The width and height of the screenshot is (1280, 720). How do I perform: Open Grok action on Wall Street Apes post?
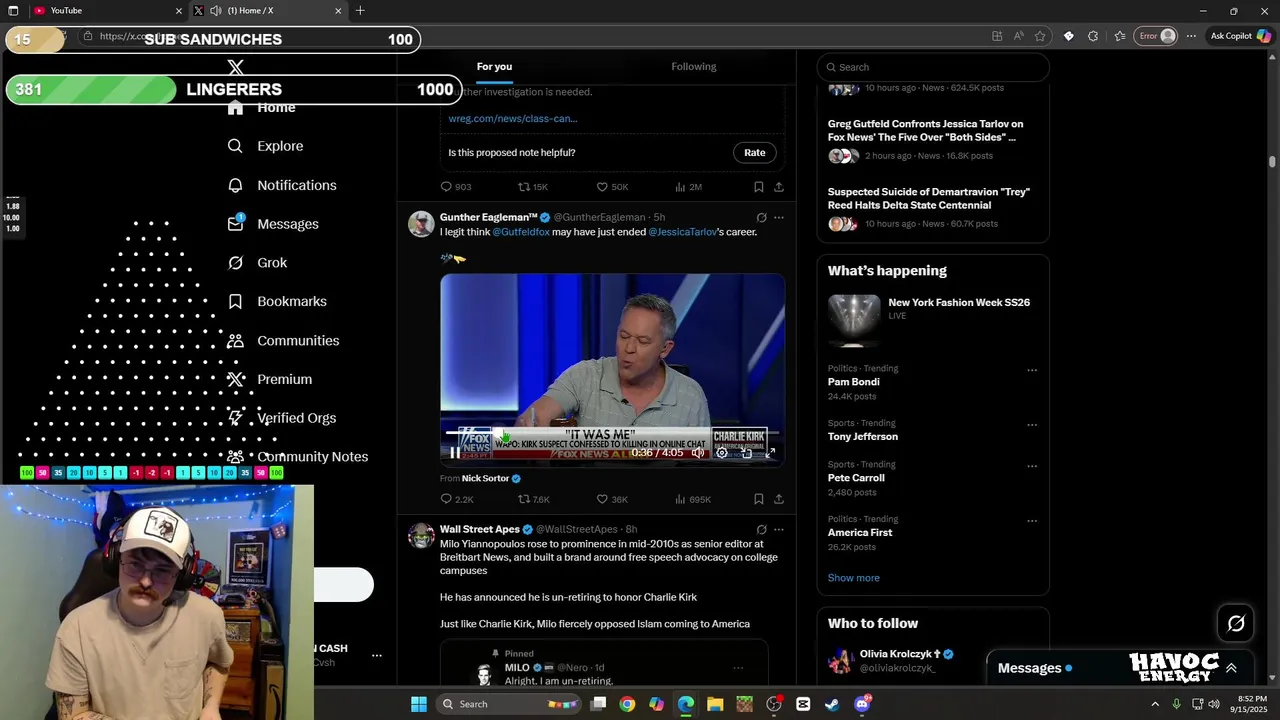coord(761,529)
